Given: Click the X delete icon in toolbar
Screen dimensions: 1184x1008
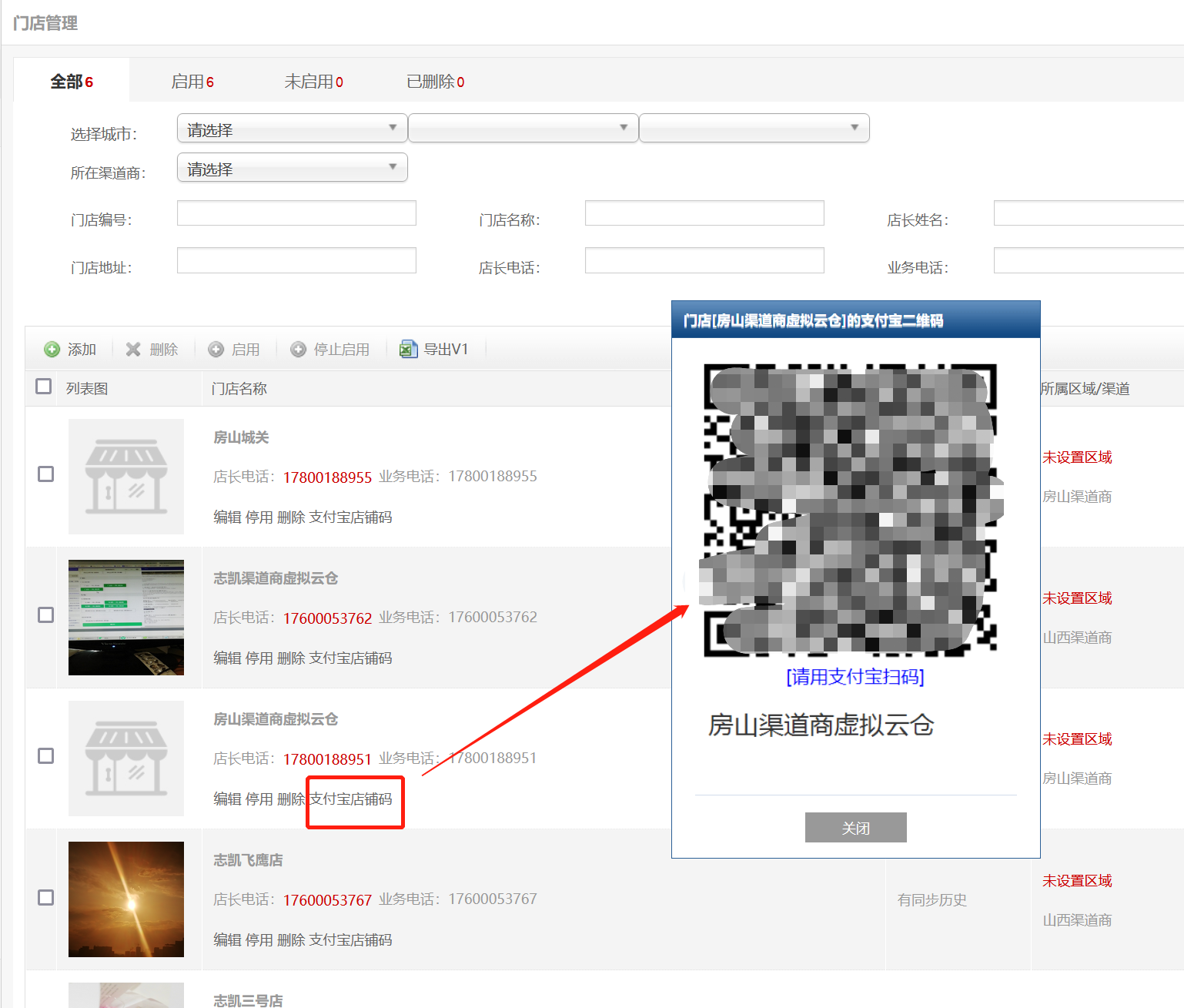Looking at the screenshot, I should pyautogui.click(x=133, y=350).
